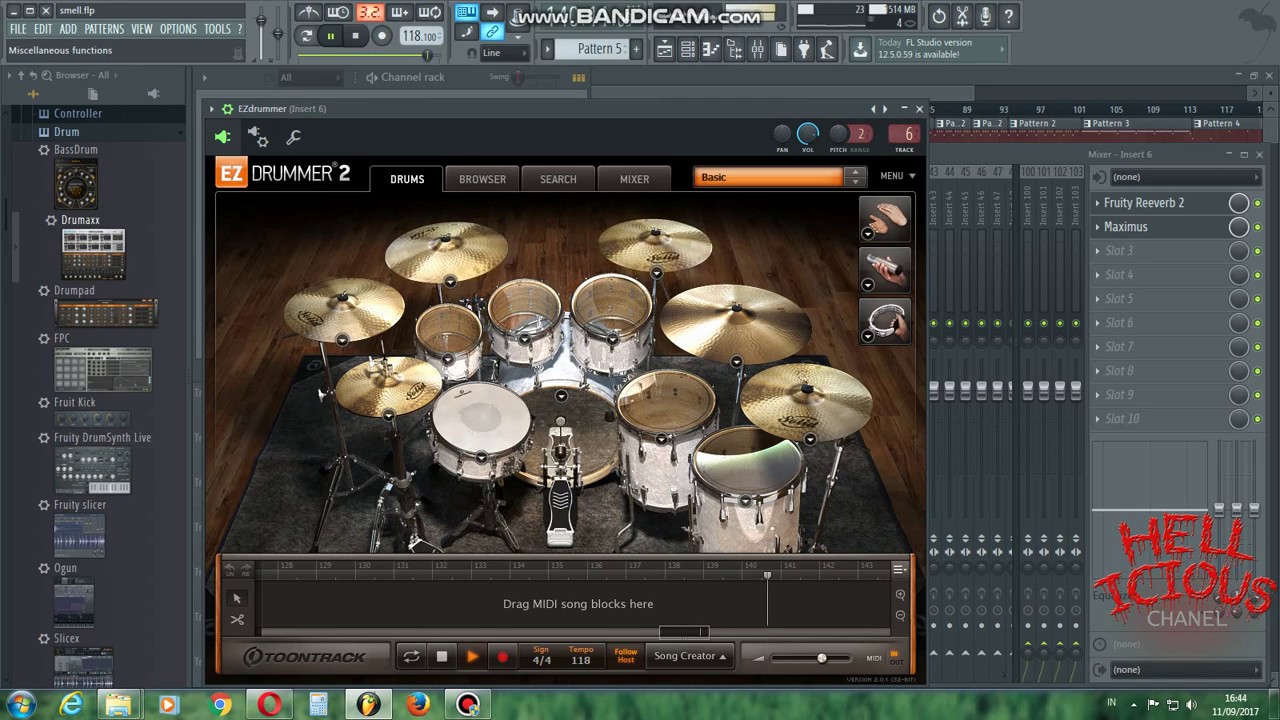Open the FILE menu
This screenshot has height=720, width=1280.
[x=18, y=30]
